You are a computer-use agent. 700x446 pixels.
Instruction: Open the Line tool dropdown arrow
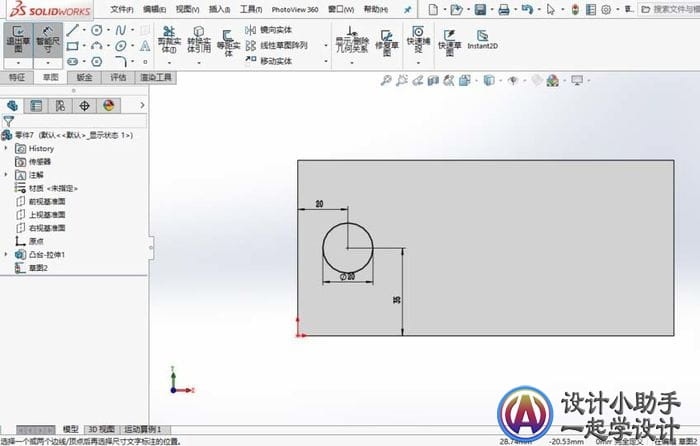84,30
